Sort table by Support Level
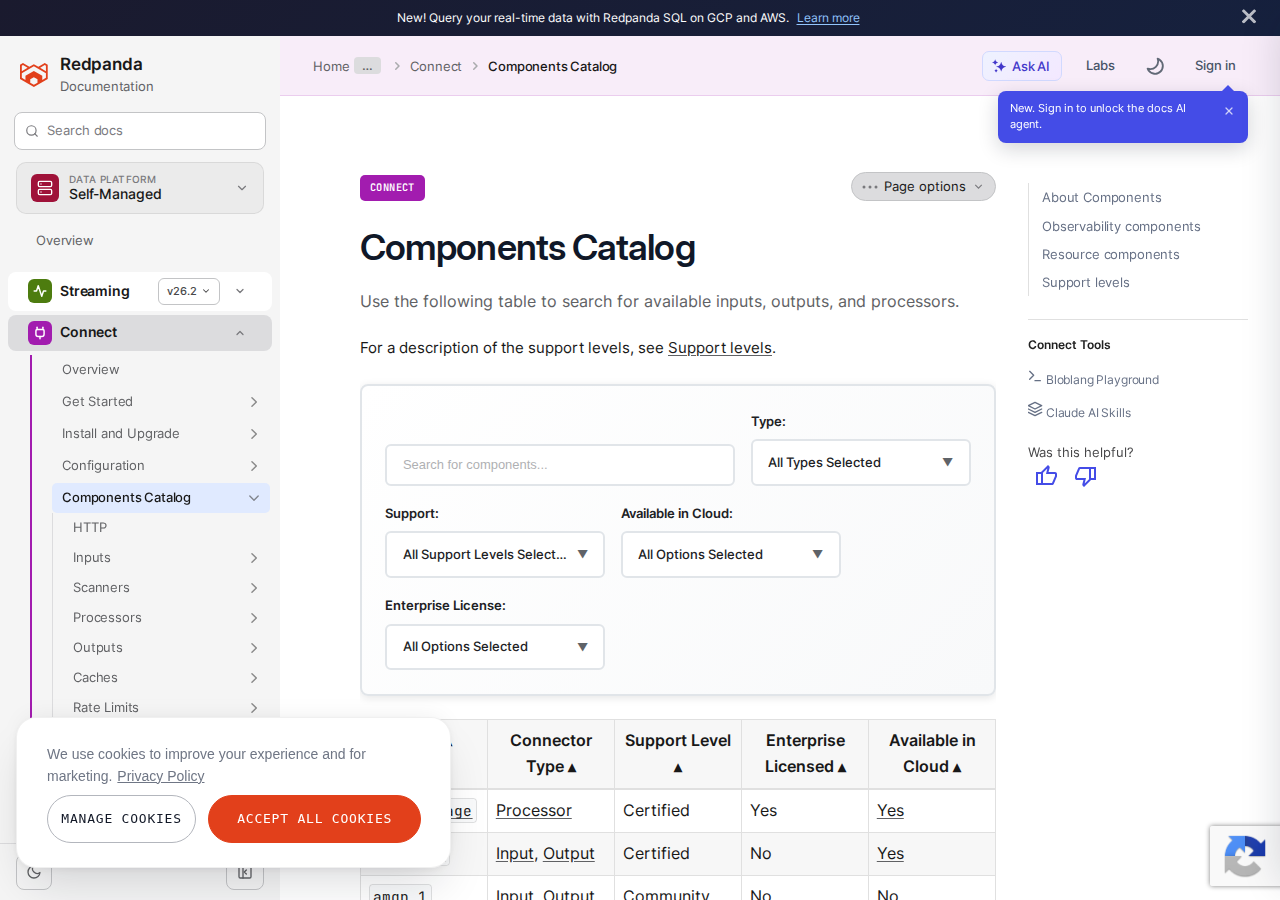Image resolution: width=1280 pixels, height=900 pixels. [678, 753]
